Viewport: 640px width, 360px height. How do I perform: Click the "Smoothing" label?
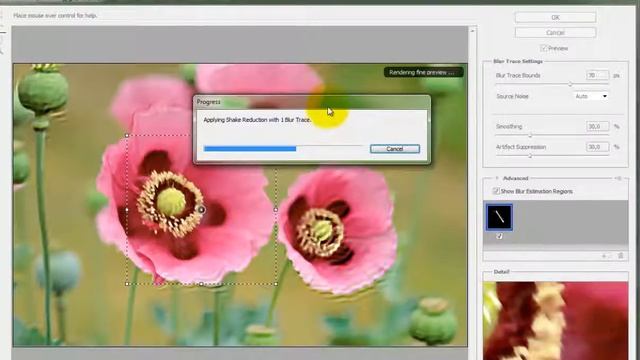point(509,127)
